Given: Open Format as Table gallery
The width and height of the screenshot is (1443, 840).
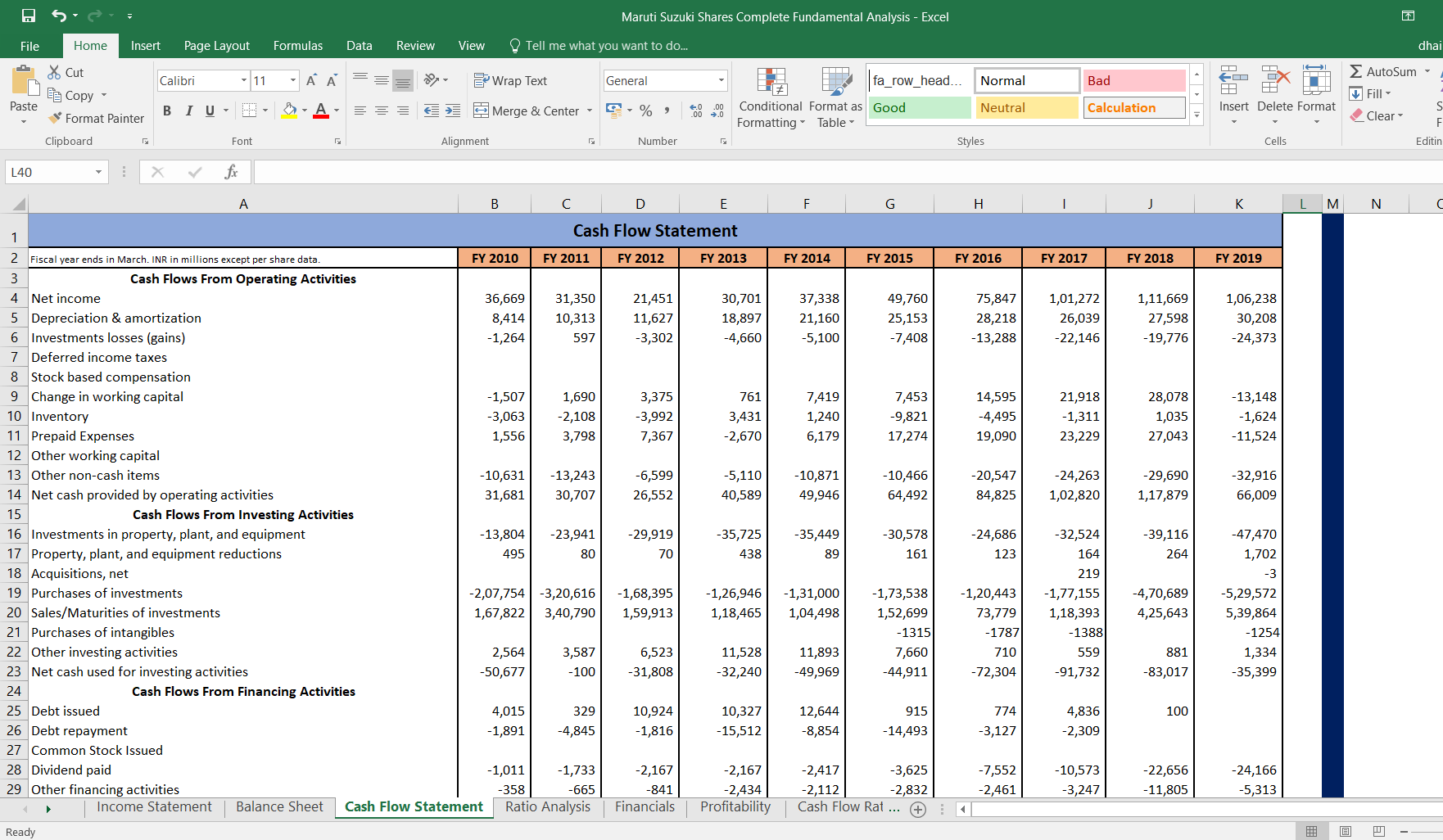Looking at the screenshot, I should tap(835, 98).
